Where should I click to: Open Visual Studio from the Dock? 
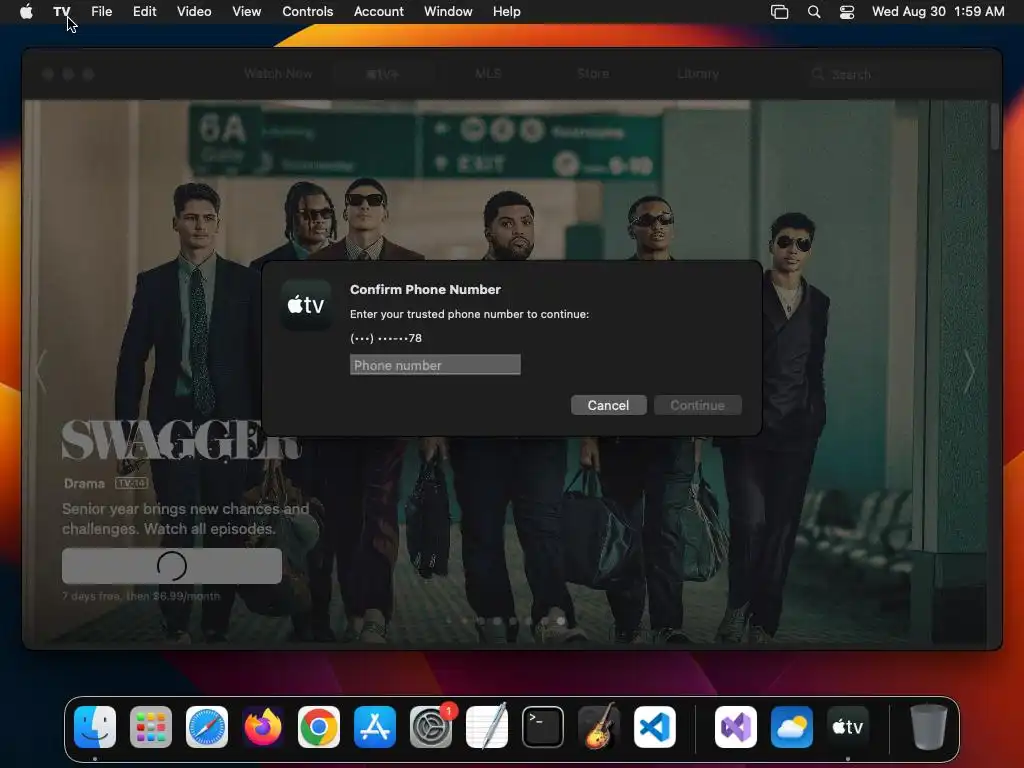tap(736, 727)
